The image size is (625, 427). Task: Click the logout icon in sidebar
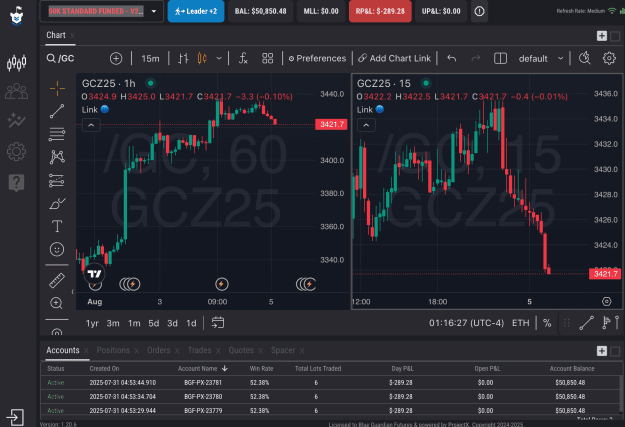[15, 417]
